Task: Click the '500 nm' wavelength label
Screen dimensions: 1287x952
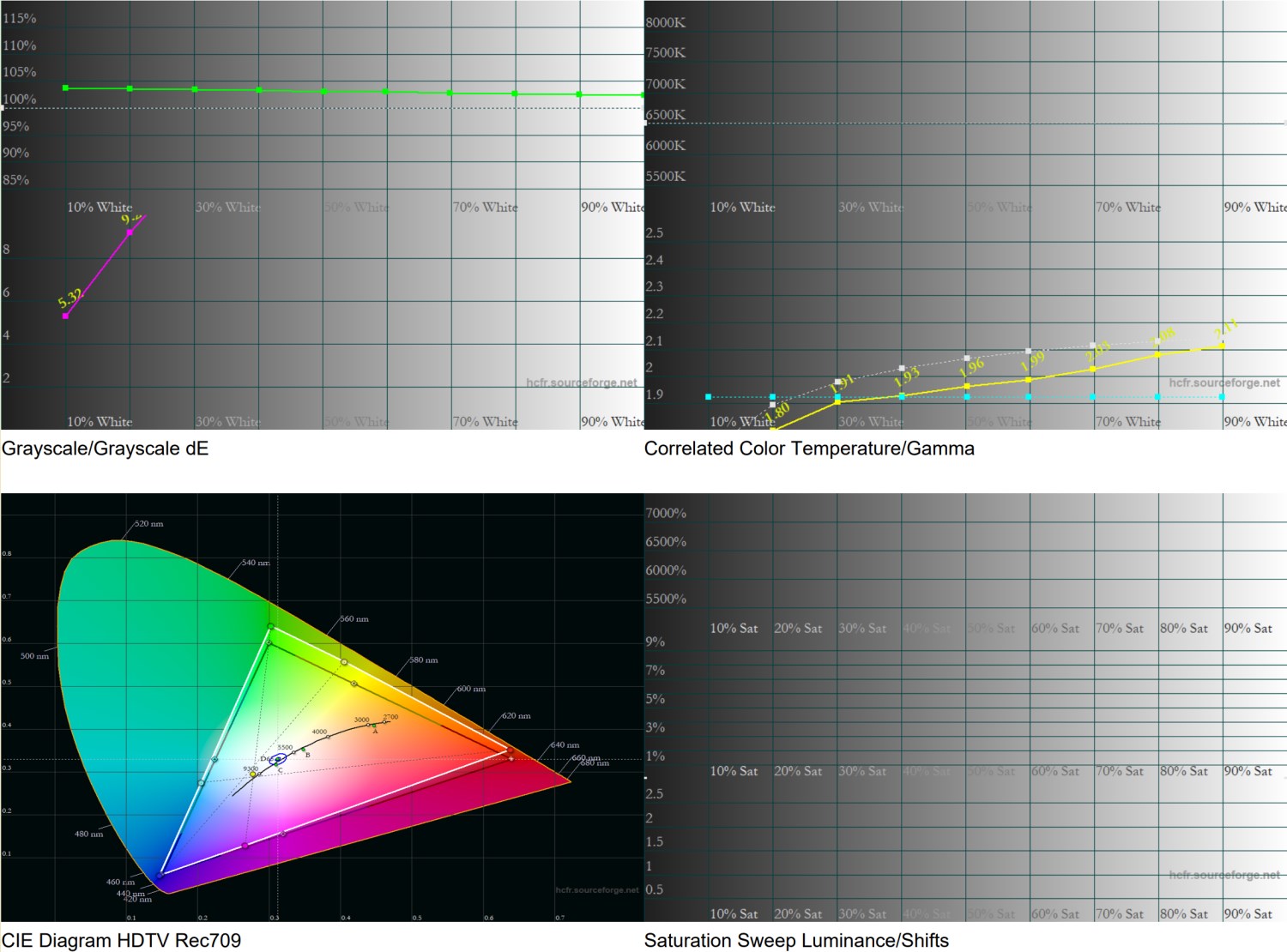Action: [35, 656]
